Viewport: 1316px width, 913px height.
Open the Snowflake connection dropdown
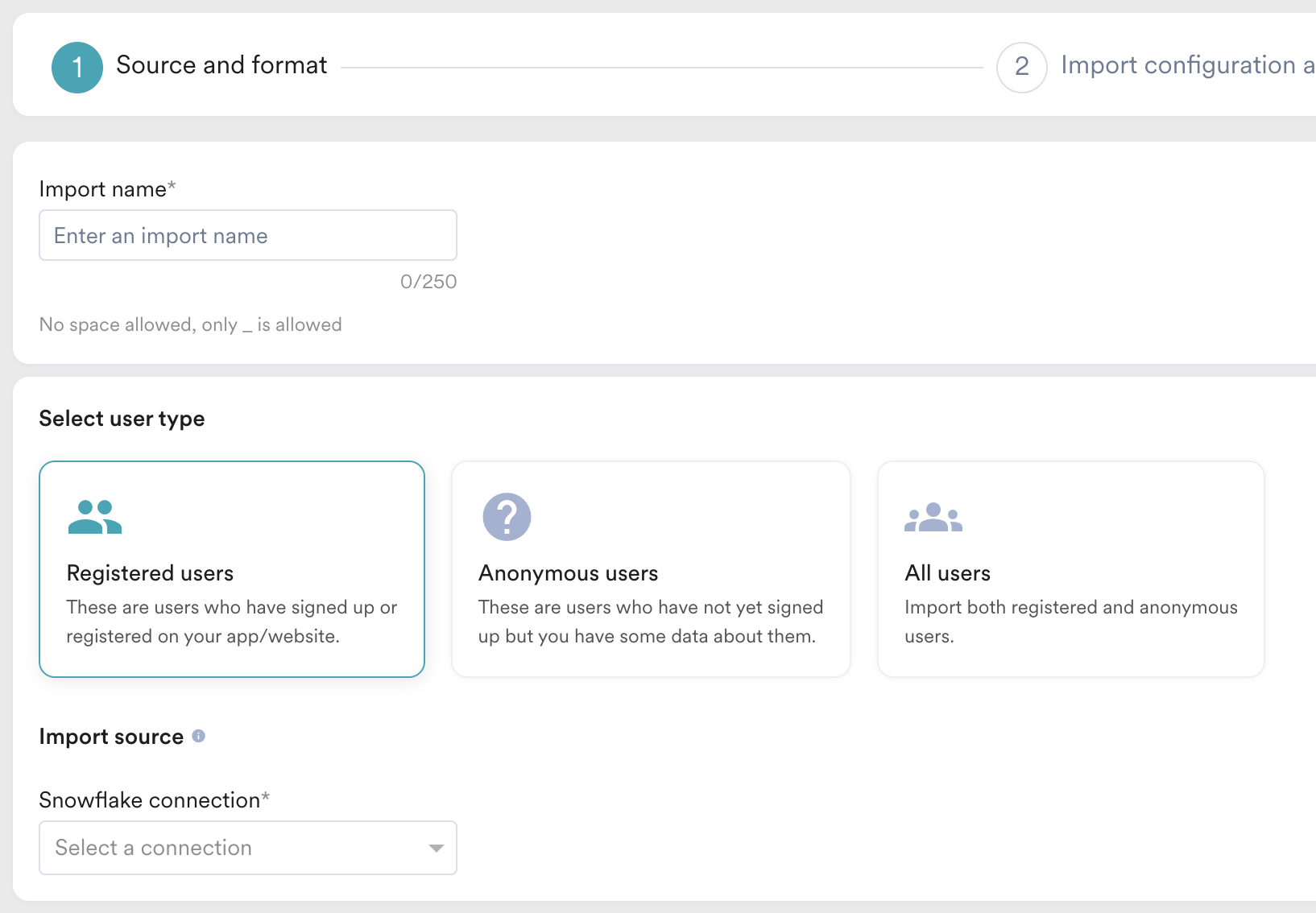click(x=234, y=848)
